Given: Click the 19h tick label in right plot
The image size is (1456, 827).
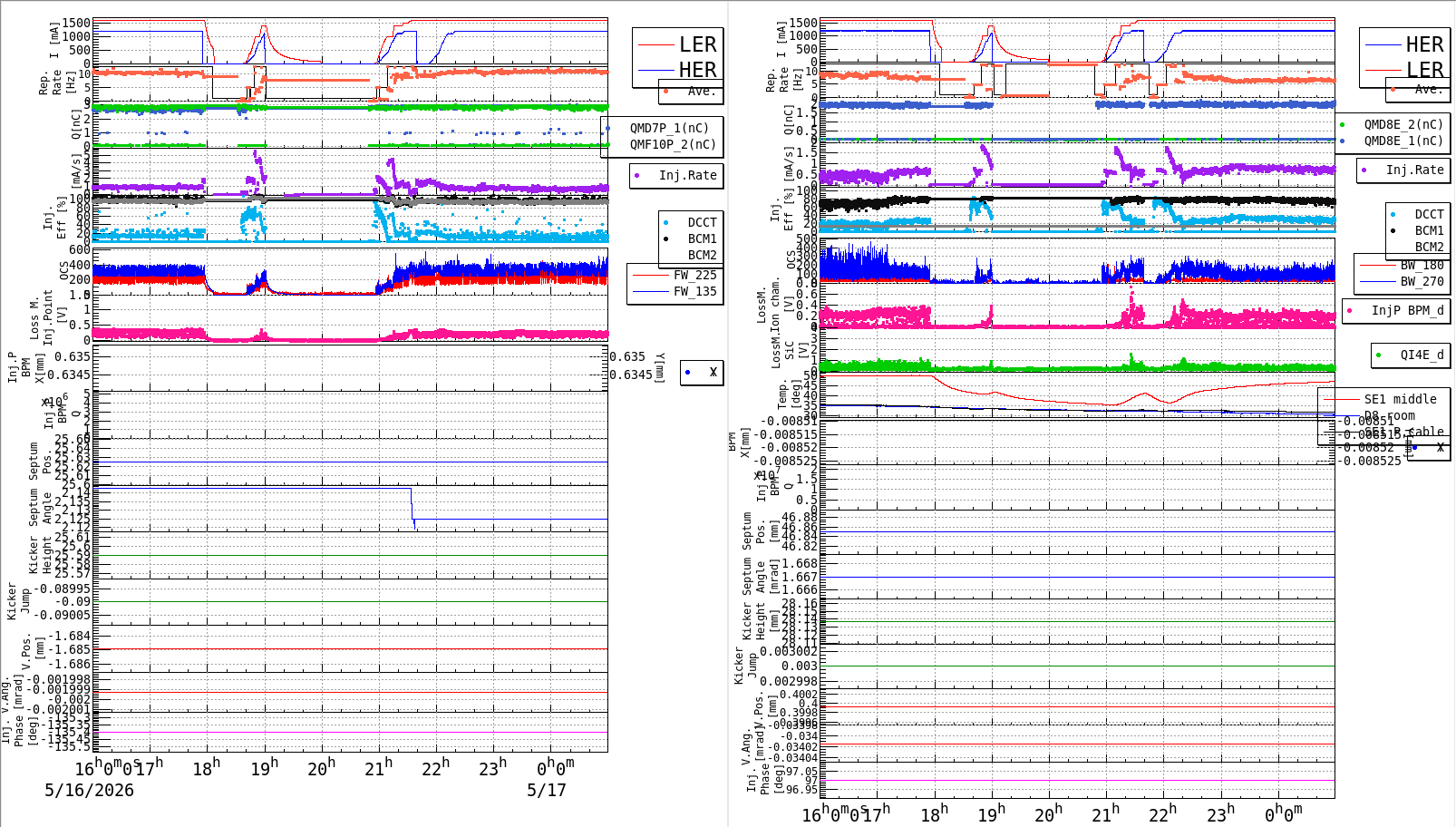Looking at the screenshot, I should coord(991,814).
